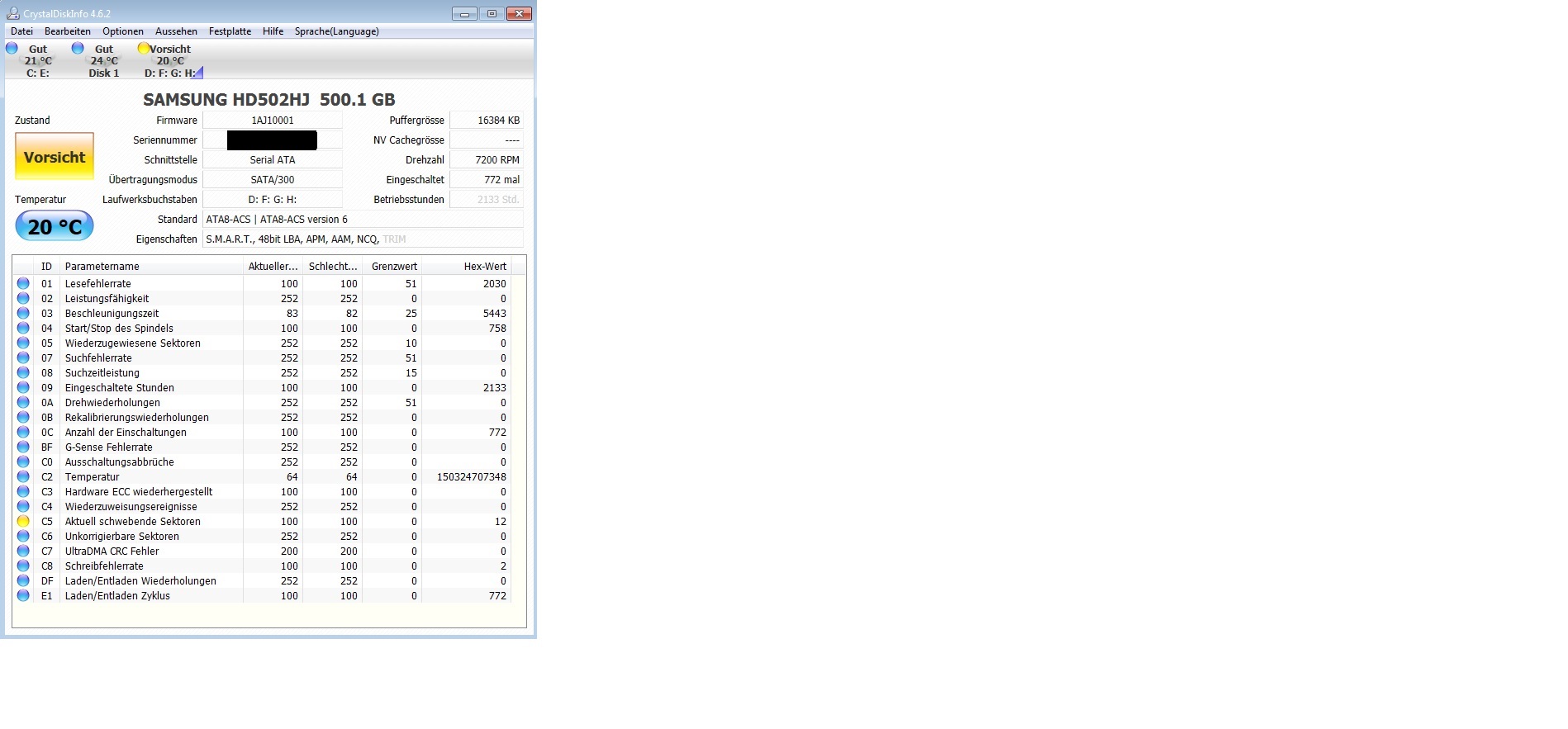This screenshot has height=729, width=1568.
Task: Click the Übertragungsmodus field SATA/300
Action: pos(273,180)
